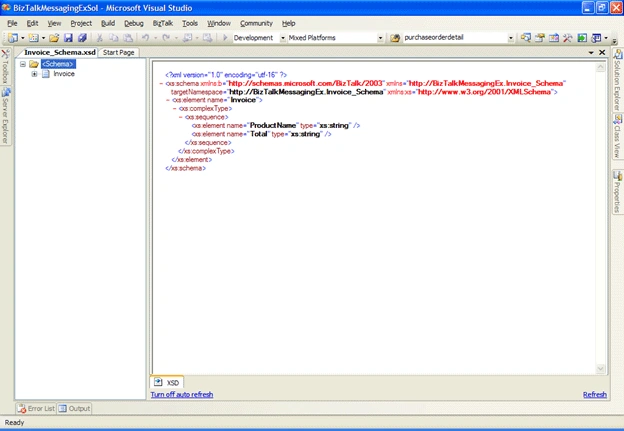The image size is (624, 431).
Task: Click the Cut scissors icon
Action: click(x=99, y=38)
